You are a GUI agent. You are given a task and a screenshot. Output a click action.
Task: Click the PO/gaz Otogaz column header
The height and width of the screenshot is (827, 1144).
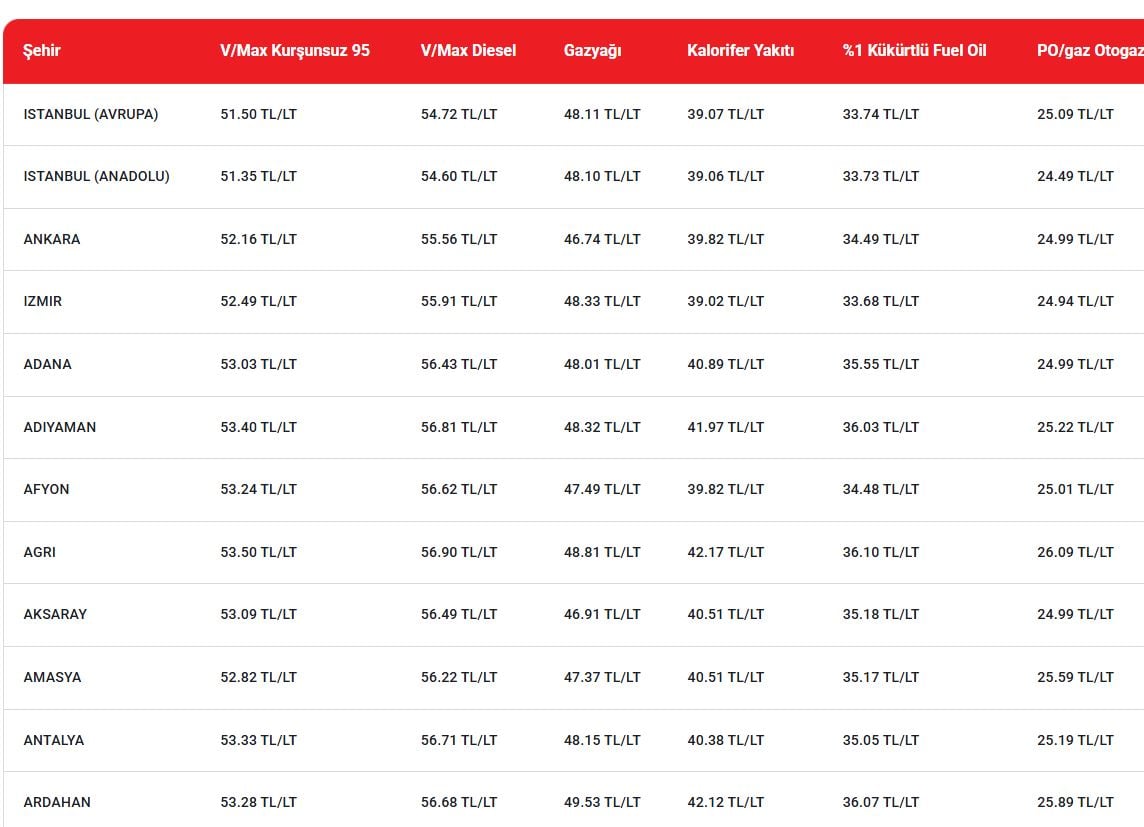(x=1090, y=50)
